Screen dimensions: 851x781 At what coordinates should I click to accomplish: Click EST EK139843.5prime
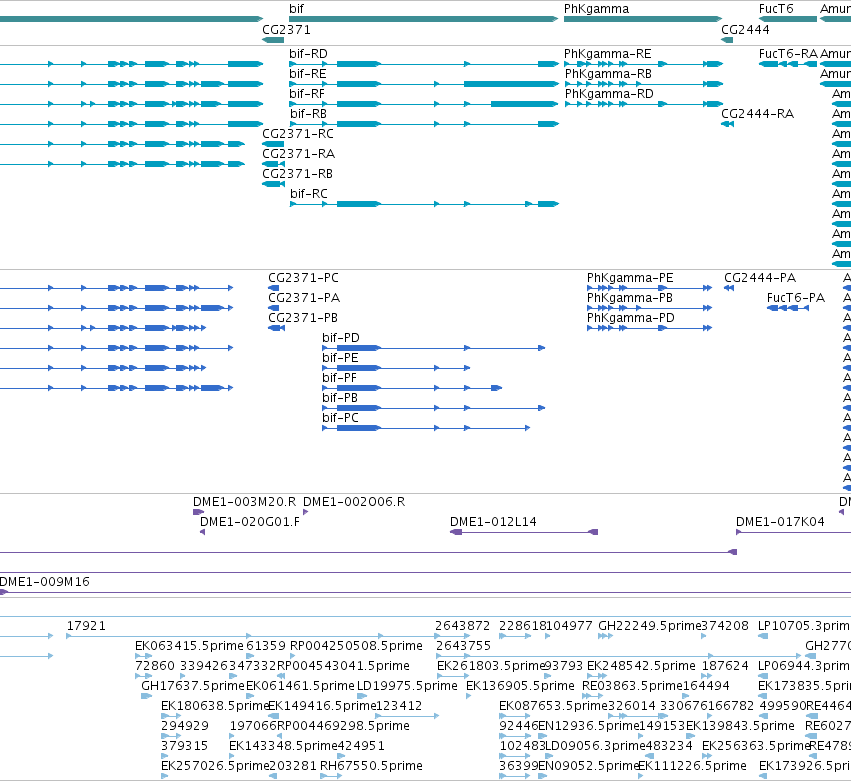click(690, 736)
